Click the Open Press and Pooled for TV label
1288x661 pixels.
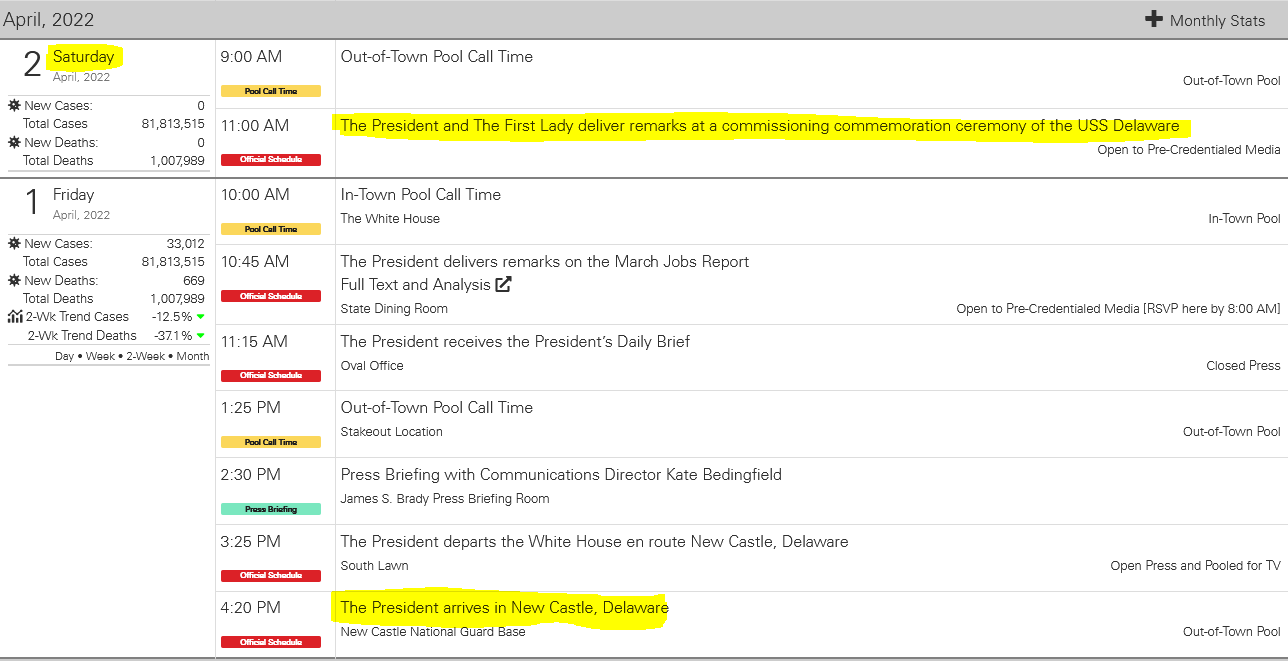[x=1195, y=566]
